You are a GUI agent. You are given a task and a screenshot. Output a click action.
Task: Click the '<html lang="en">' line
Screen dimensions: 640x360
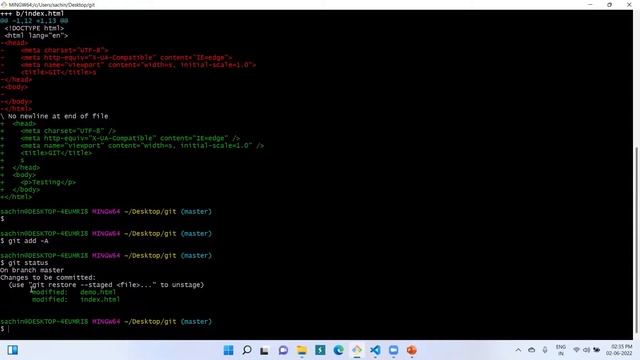[36, 36]
